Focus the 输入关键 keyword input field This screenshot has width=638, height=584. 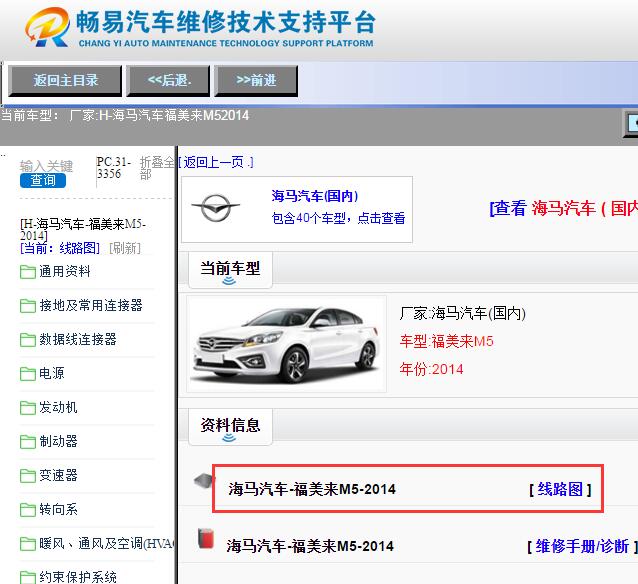(x=46, y=166)
